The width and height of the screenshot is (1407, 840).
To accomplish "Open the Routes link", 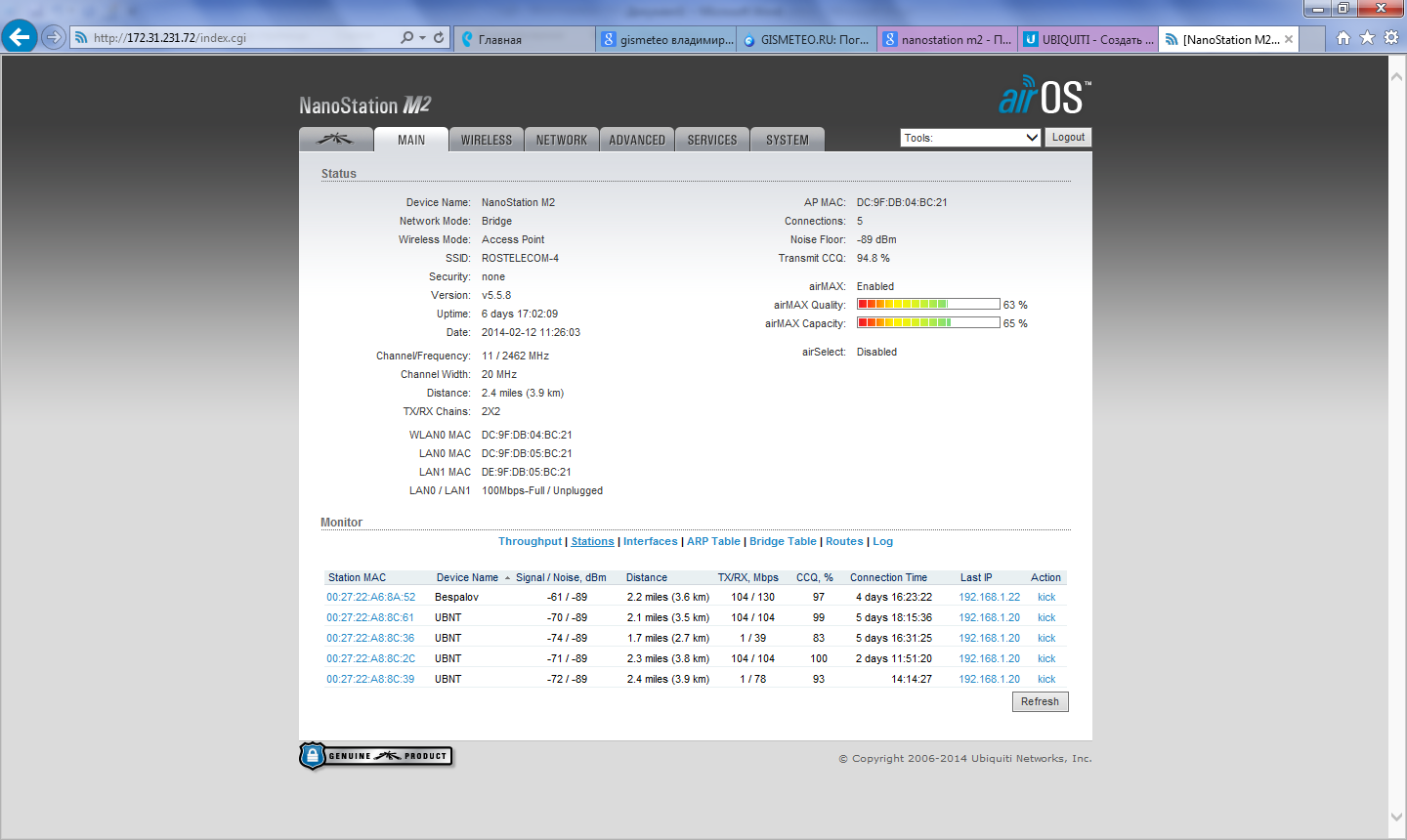I will coord(844,541).
